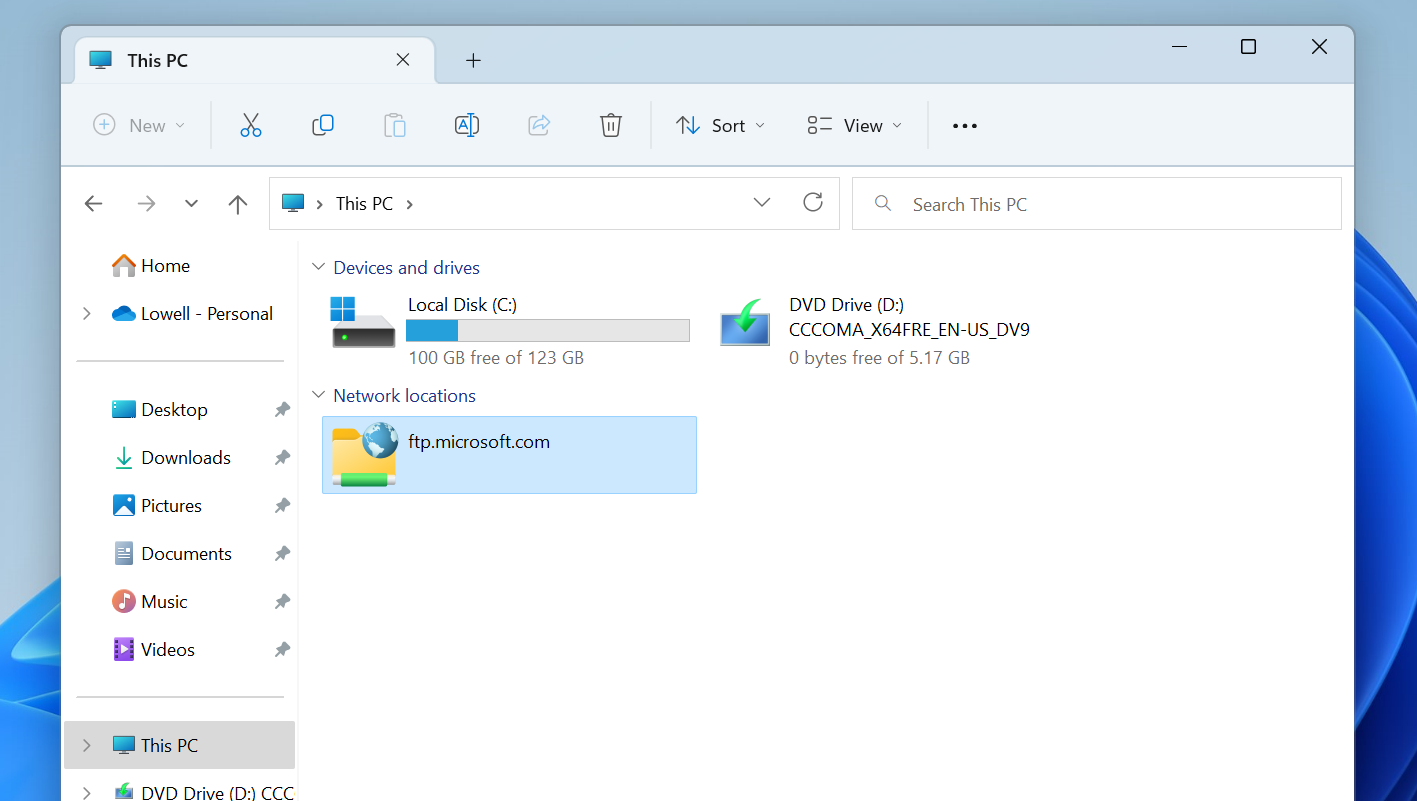
Task: Paste from the clipboard
Action: pyautogui.click(x=394, y=125)
